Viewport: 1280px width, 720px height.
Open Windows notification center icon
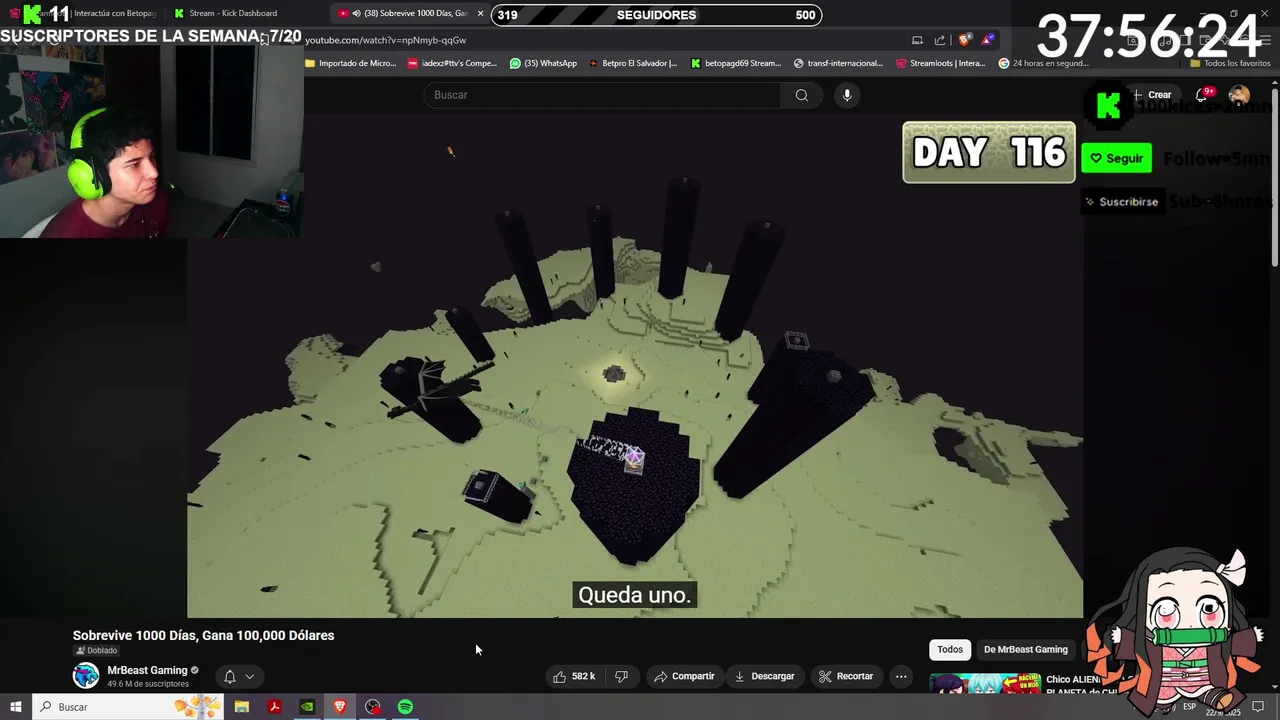1258,707
